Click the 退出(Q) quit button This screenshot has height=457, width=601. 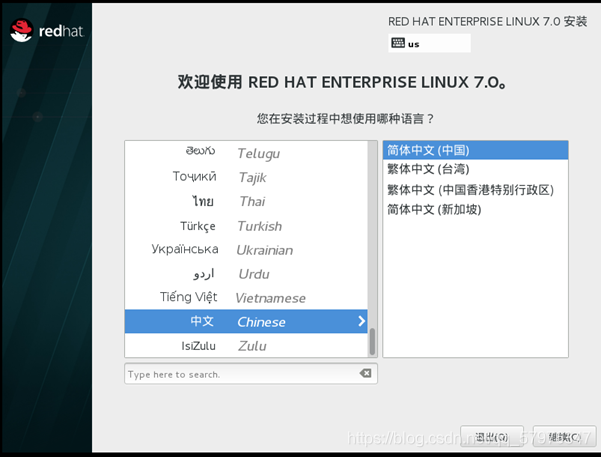pos(492,437)
